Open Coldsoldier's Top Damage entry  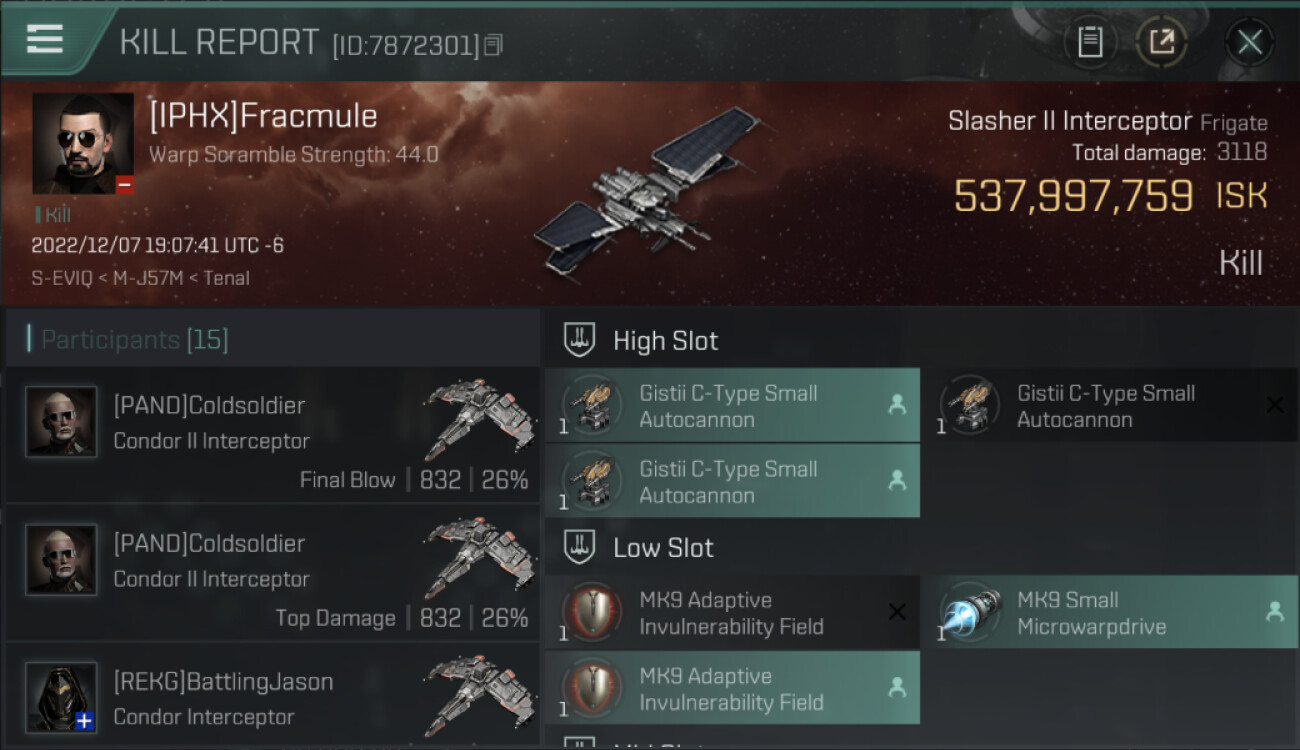pos(272,573)
